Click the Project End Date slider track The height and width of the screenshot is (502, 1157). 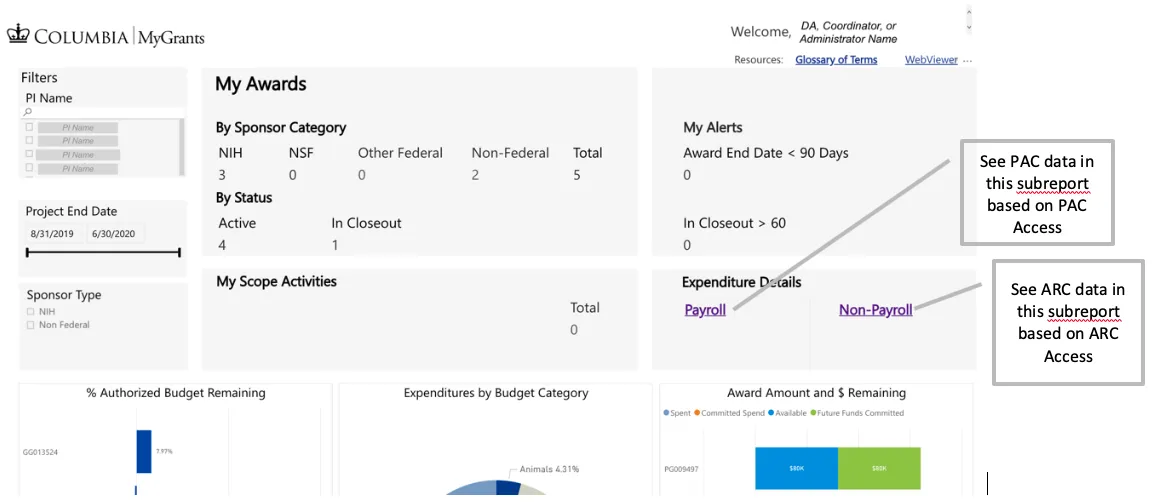(103, 252)
